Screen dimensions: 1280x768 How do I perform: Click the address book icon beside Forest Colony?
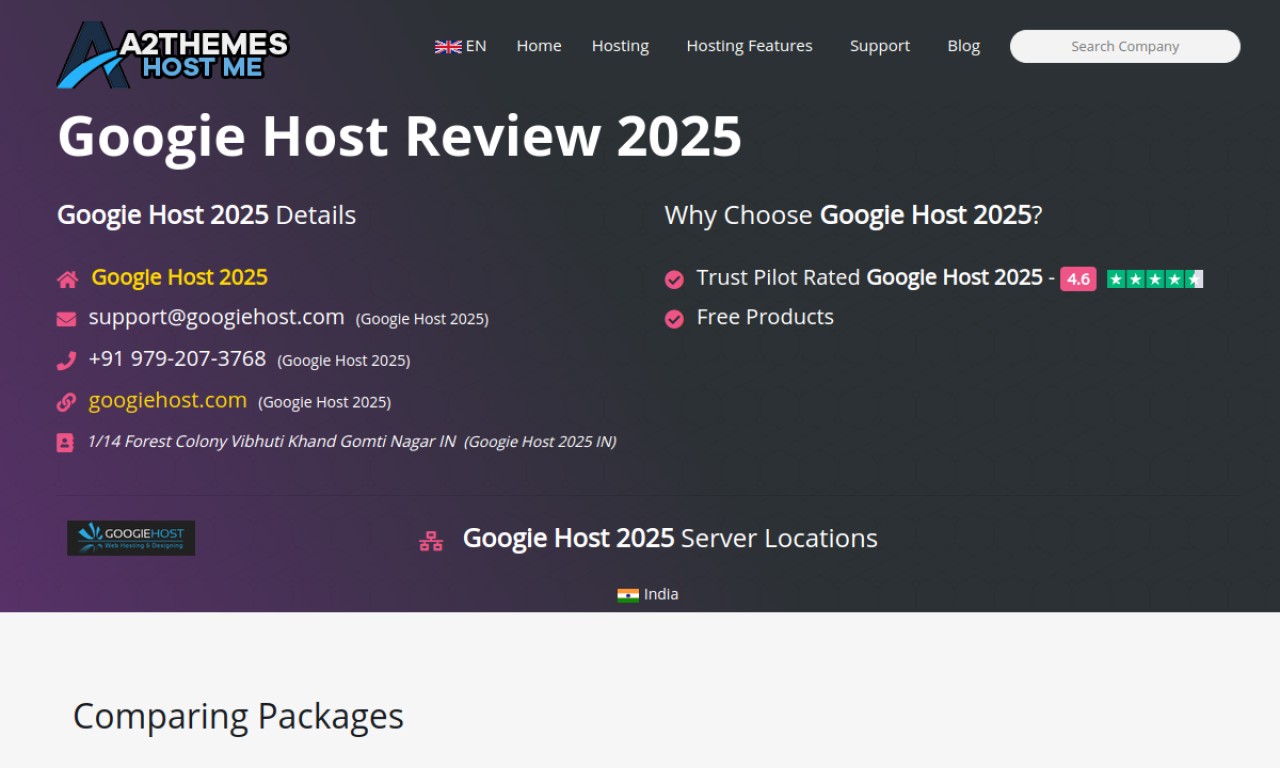point(65,442)
